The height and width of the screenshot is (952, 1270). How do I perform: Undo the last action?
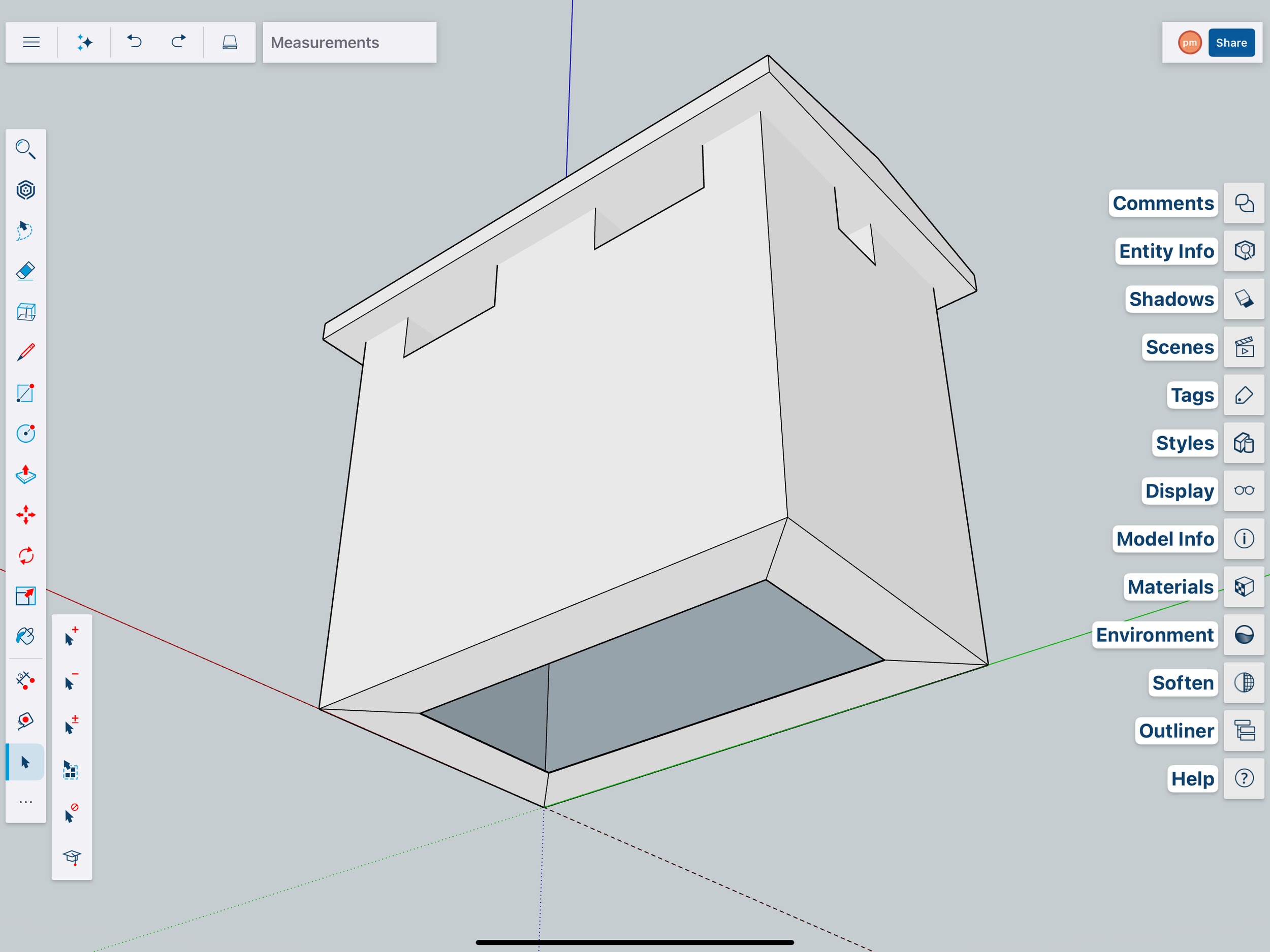[134, 42]
